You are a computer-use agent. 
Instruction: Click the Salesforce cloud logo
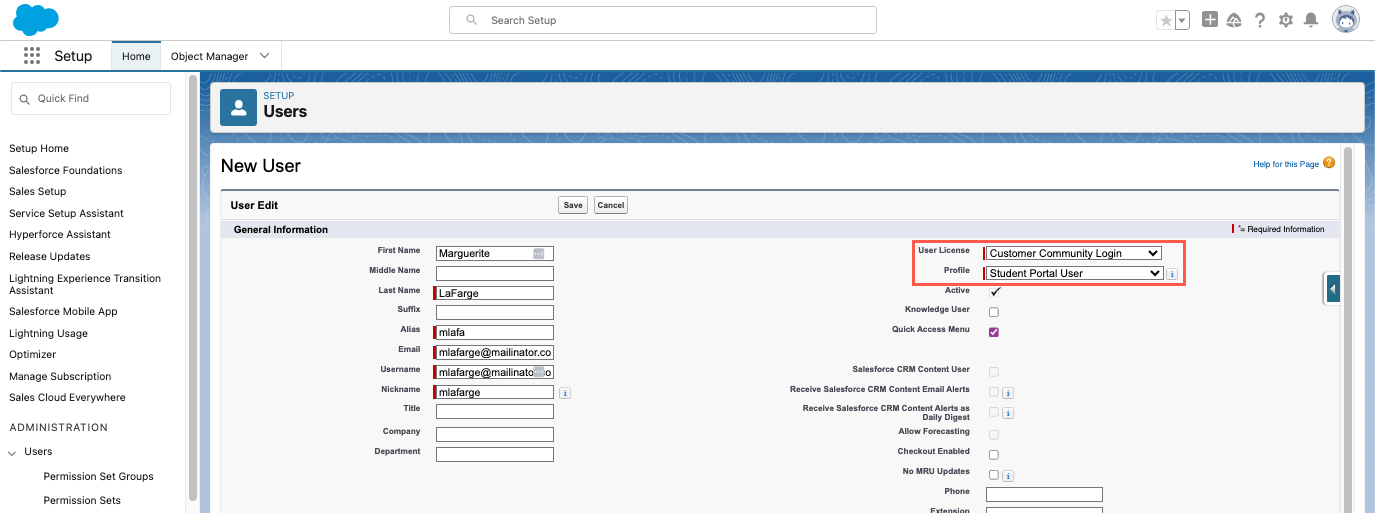(35, 19)
